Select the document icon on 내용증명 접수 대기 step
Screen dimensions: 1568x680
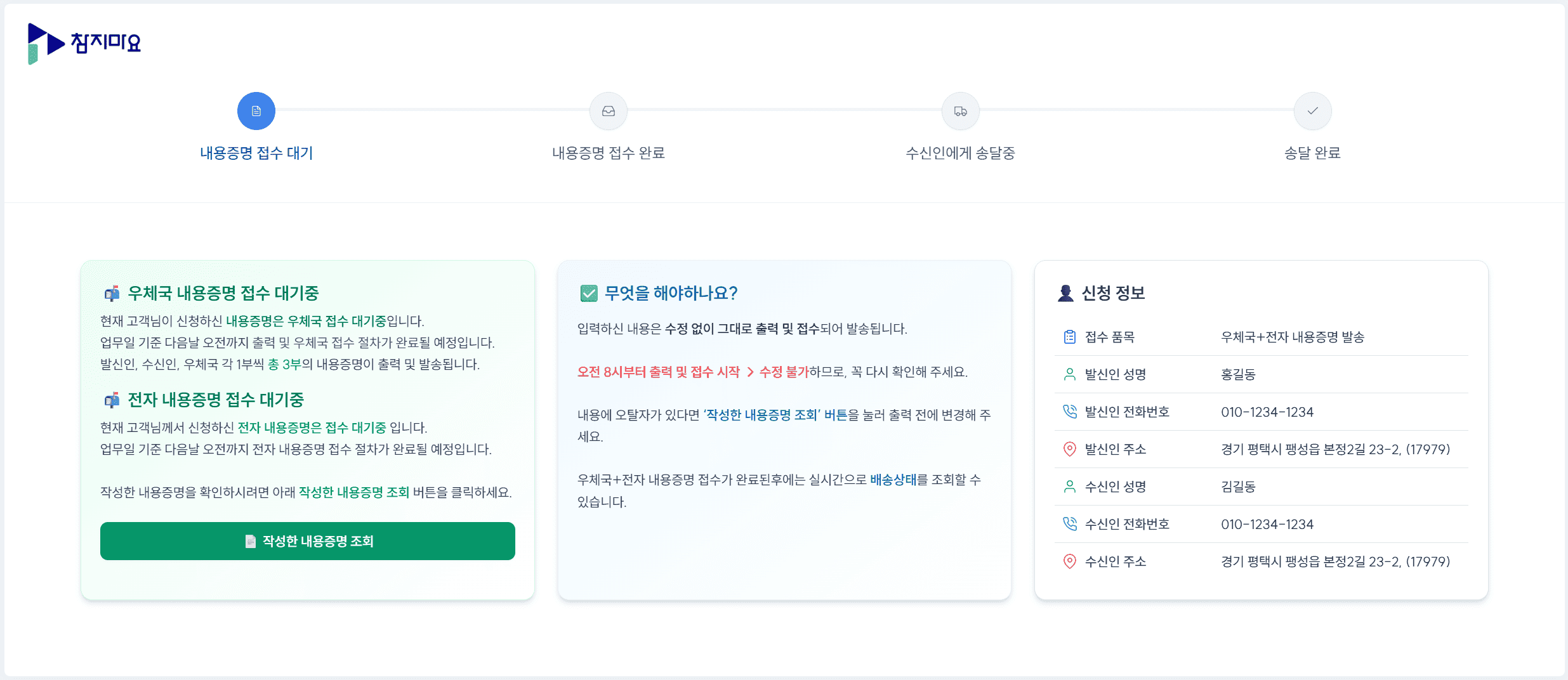(x=256, y=110)
